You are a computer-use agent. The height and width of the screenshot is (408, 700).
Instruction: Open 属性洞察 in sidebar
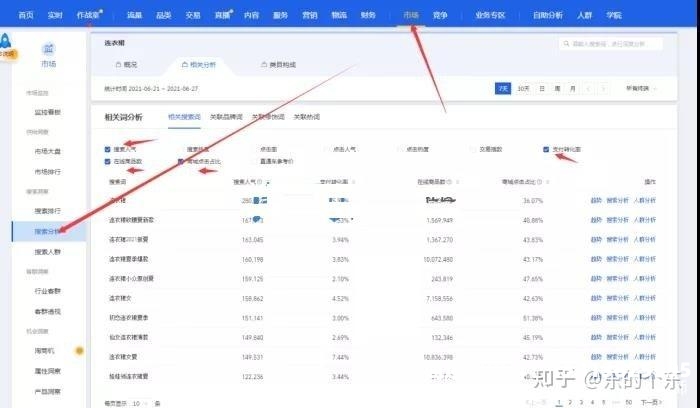47,371
